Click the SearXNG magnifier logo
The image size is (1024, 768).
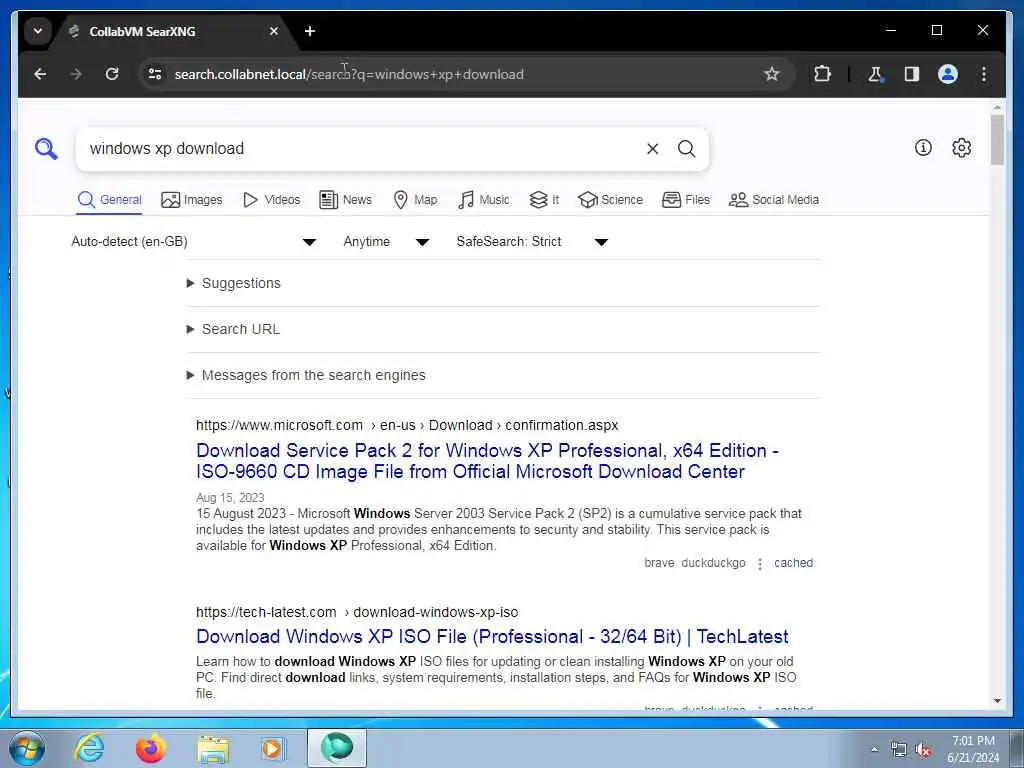46,149
